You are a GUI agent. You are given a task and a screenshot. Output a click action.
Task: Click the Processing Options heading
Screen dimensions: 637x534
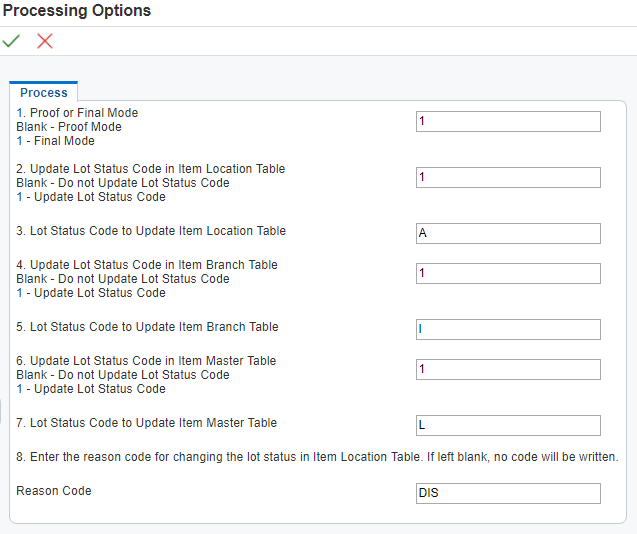tap(77, 11)
